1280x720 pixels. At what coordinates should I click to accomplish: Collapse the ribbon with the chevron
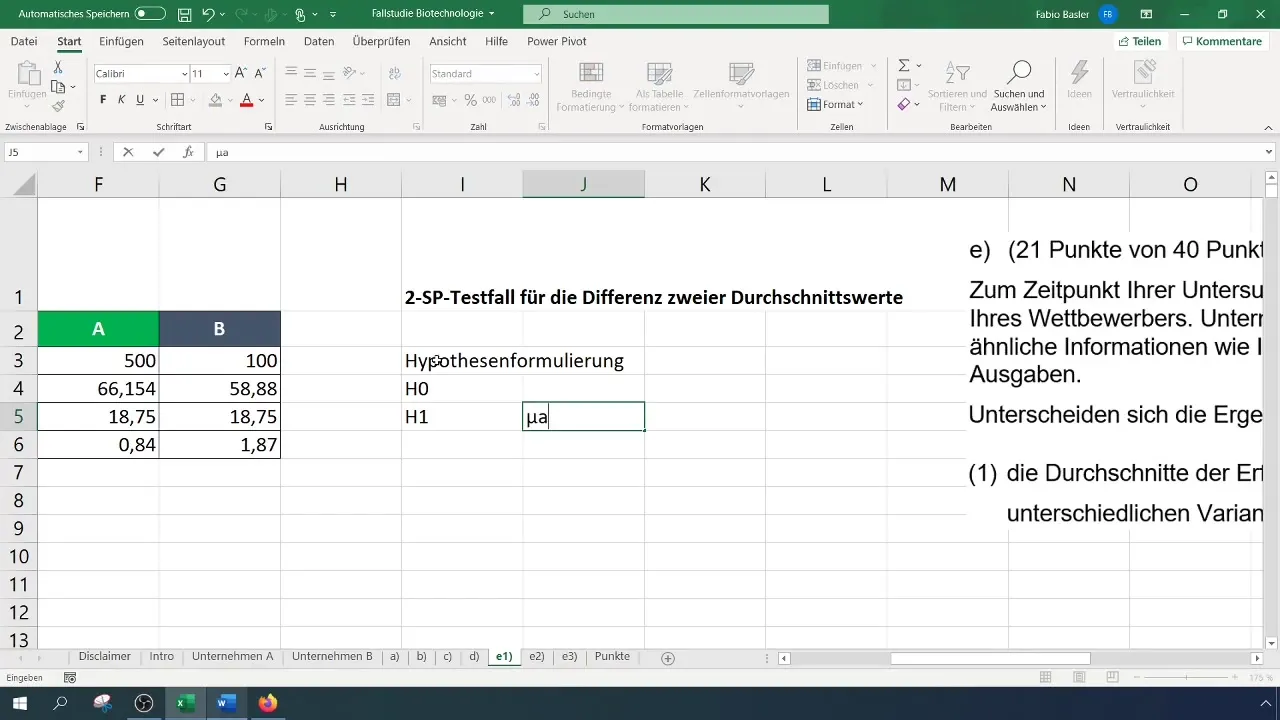coord(1269,127)
